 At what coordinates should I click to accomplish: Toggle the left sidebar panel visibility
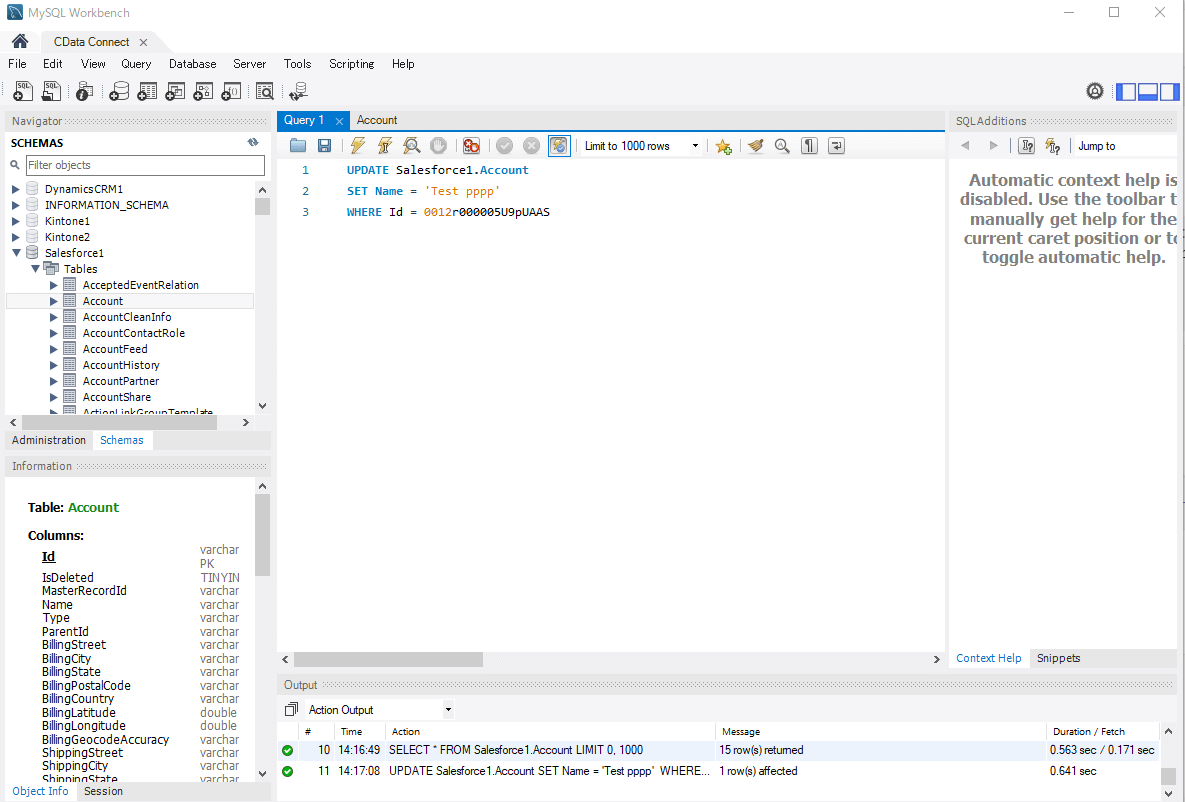point(1126,91)
